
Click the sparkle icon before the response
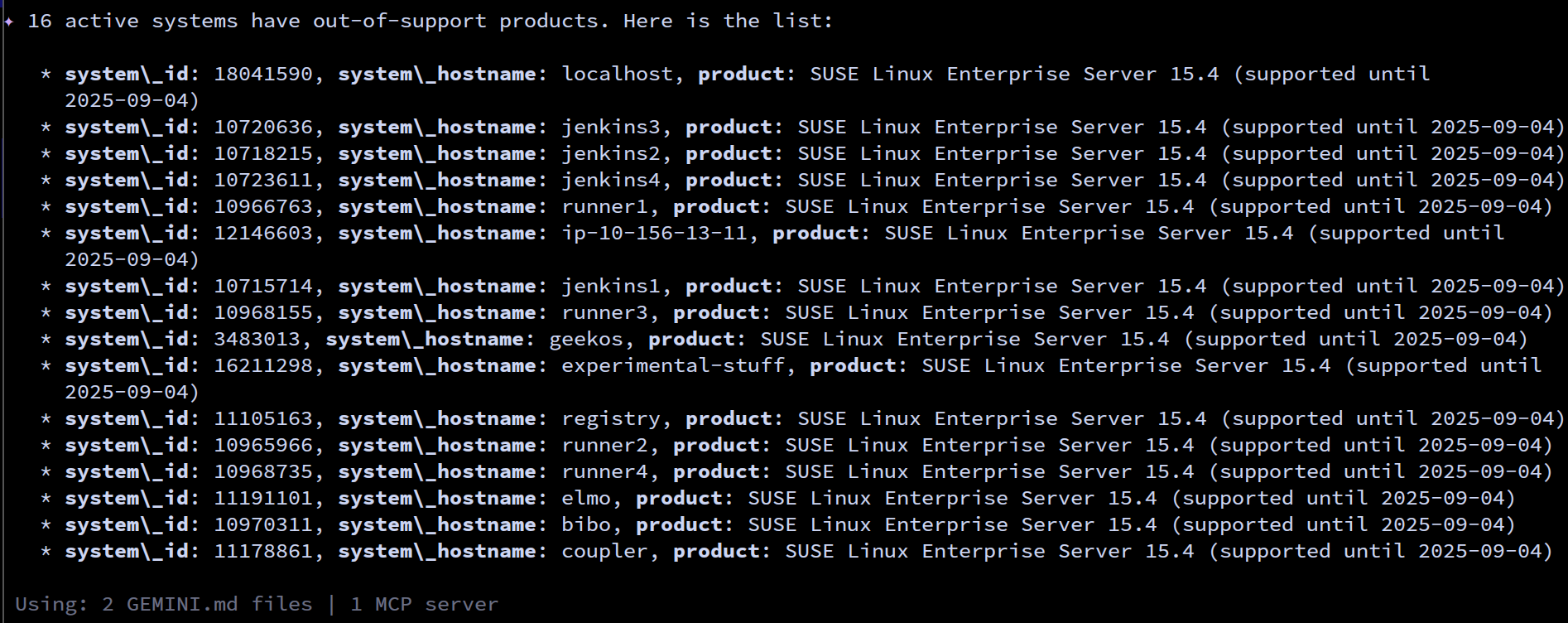tap(9, 22)
